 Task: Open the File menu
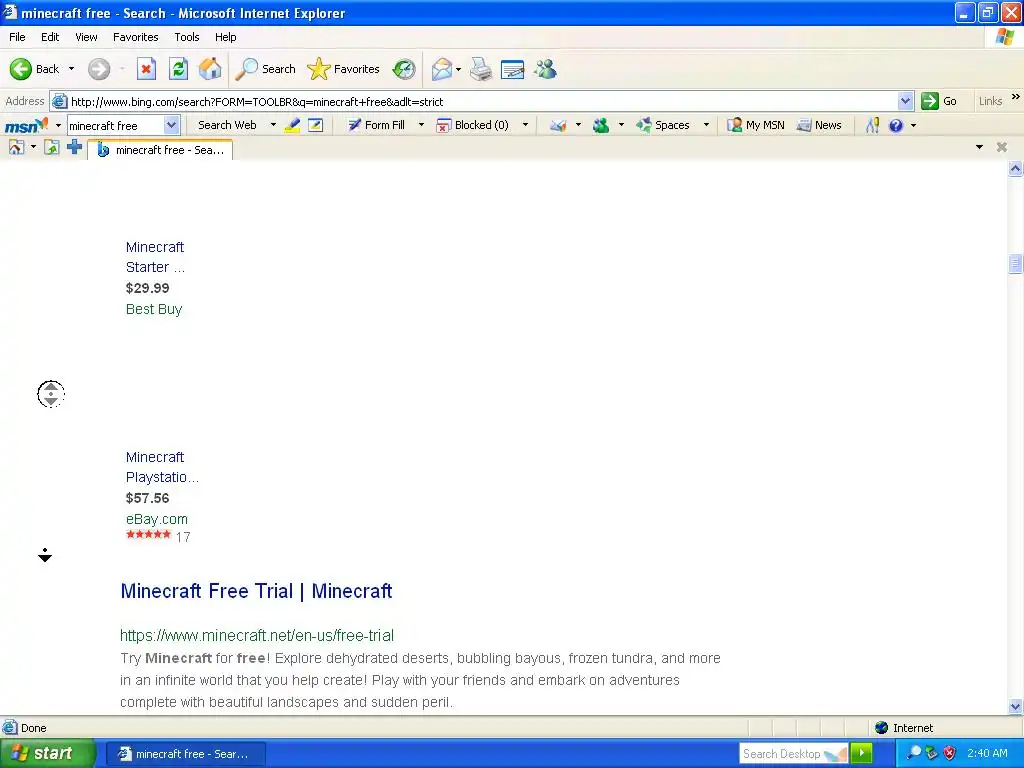pos(18,37)
